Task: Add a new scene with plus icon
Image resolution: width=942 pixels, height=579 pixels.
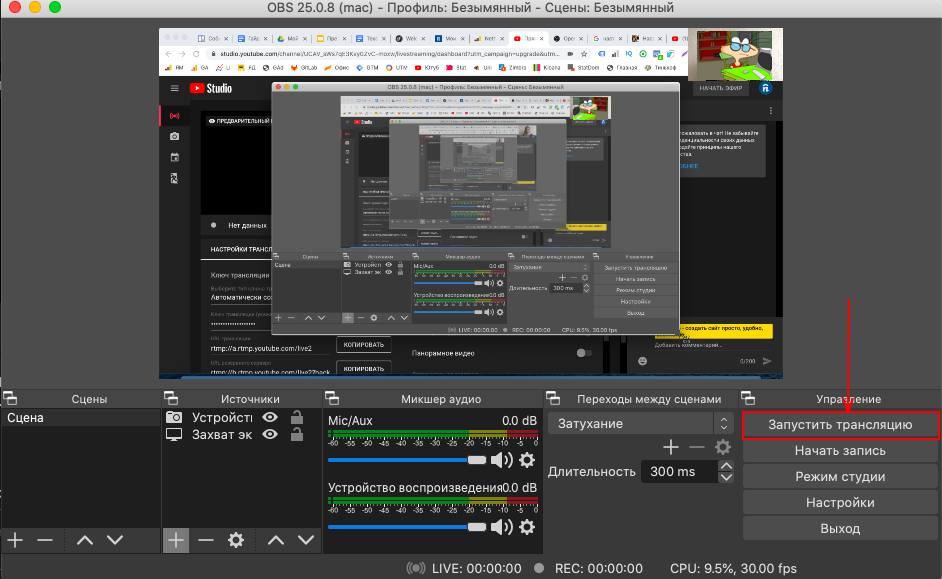Action: [15, 540]
